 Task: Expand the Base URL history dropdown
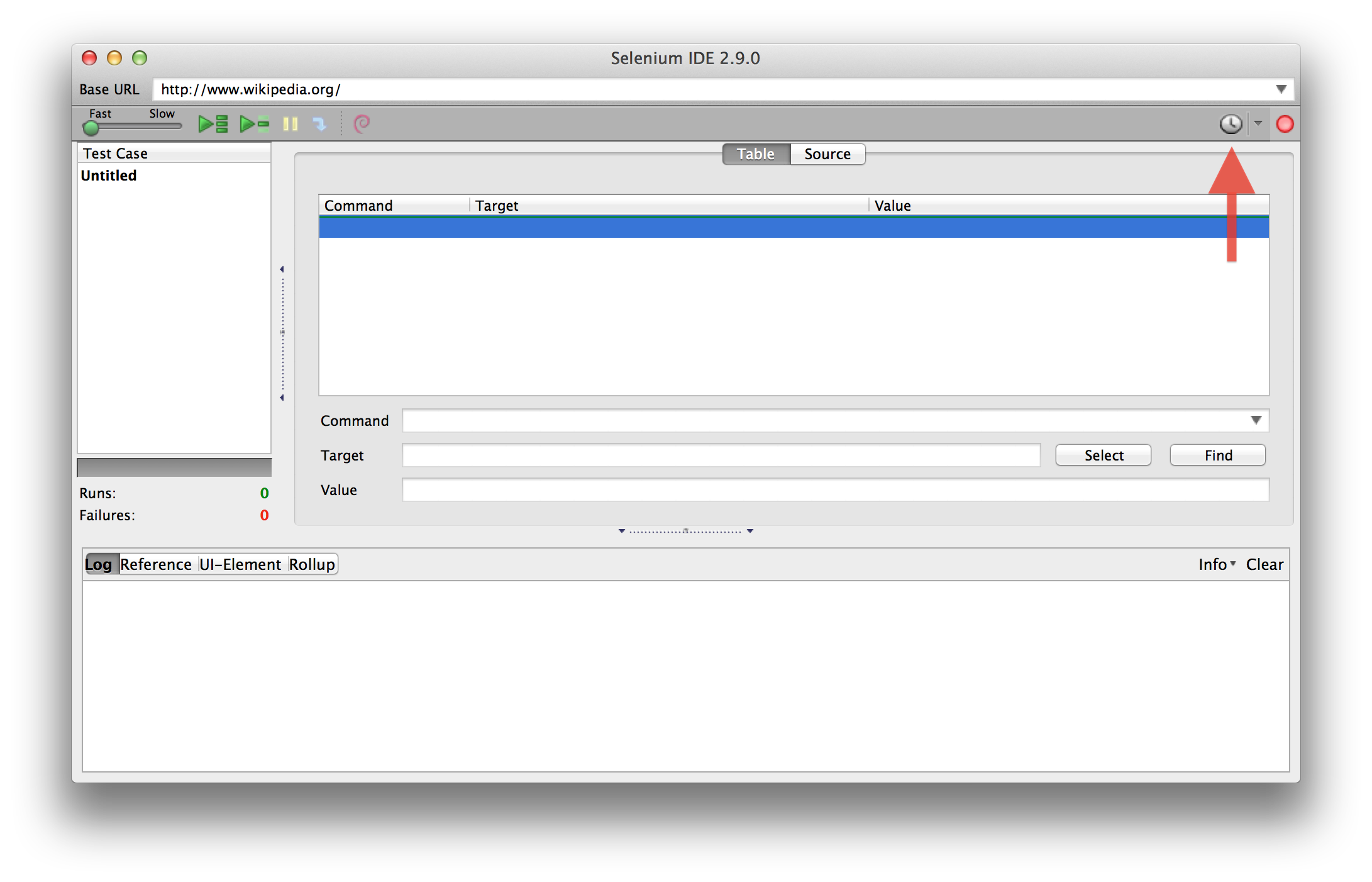pyautogui.click(x=1281, y=89)
